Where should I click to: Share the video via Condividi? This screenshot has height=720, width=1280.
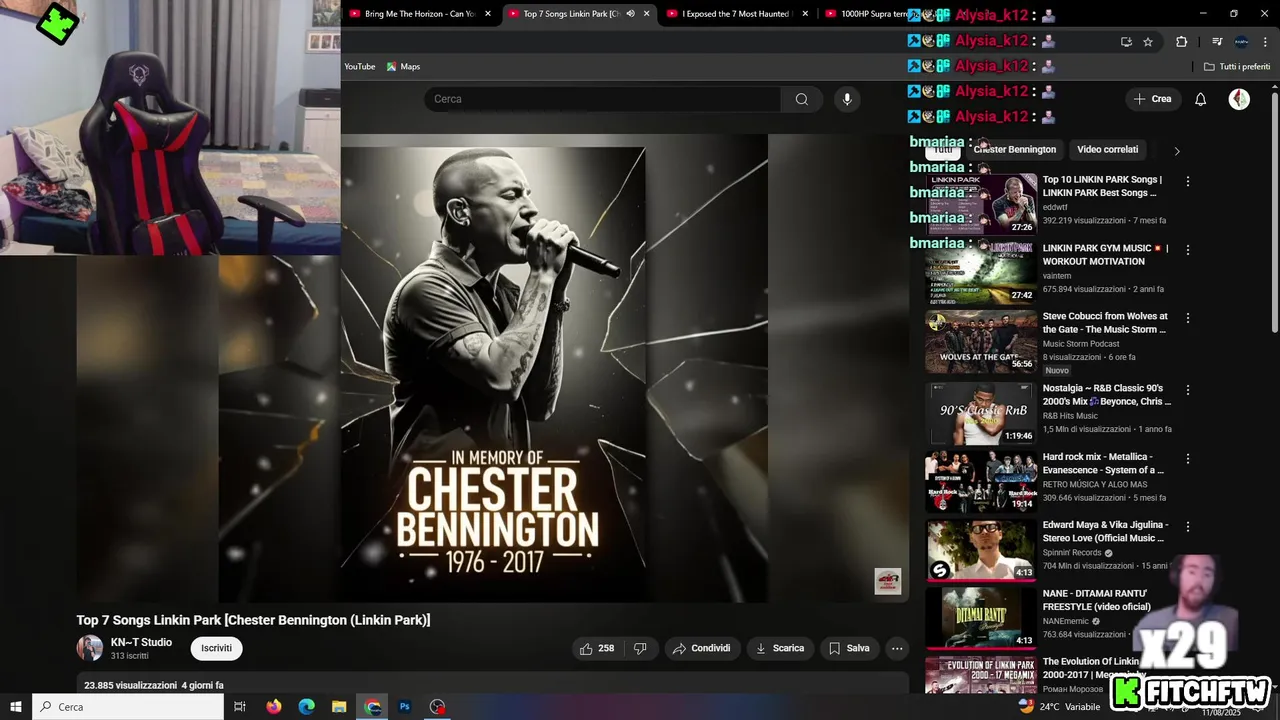tap(702, 648)
